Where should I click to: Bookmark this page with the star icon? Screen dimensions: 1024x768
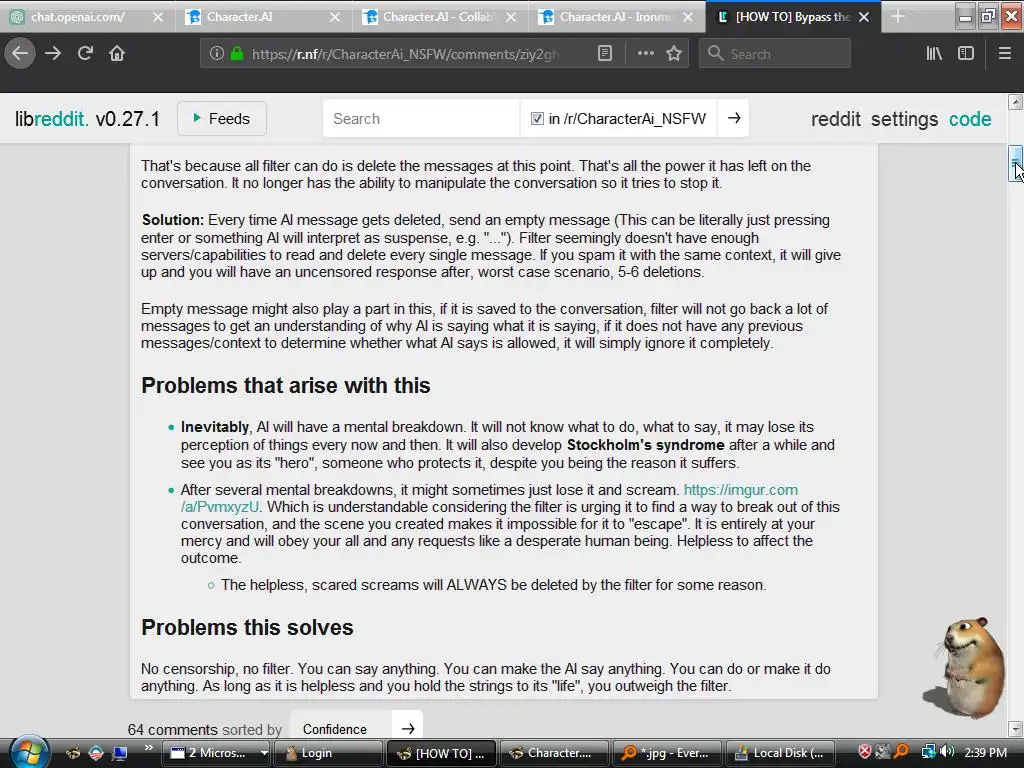click(674, 54)
